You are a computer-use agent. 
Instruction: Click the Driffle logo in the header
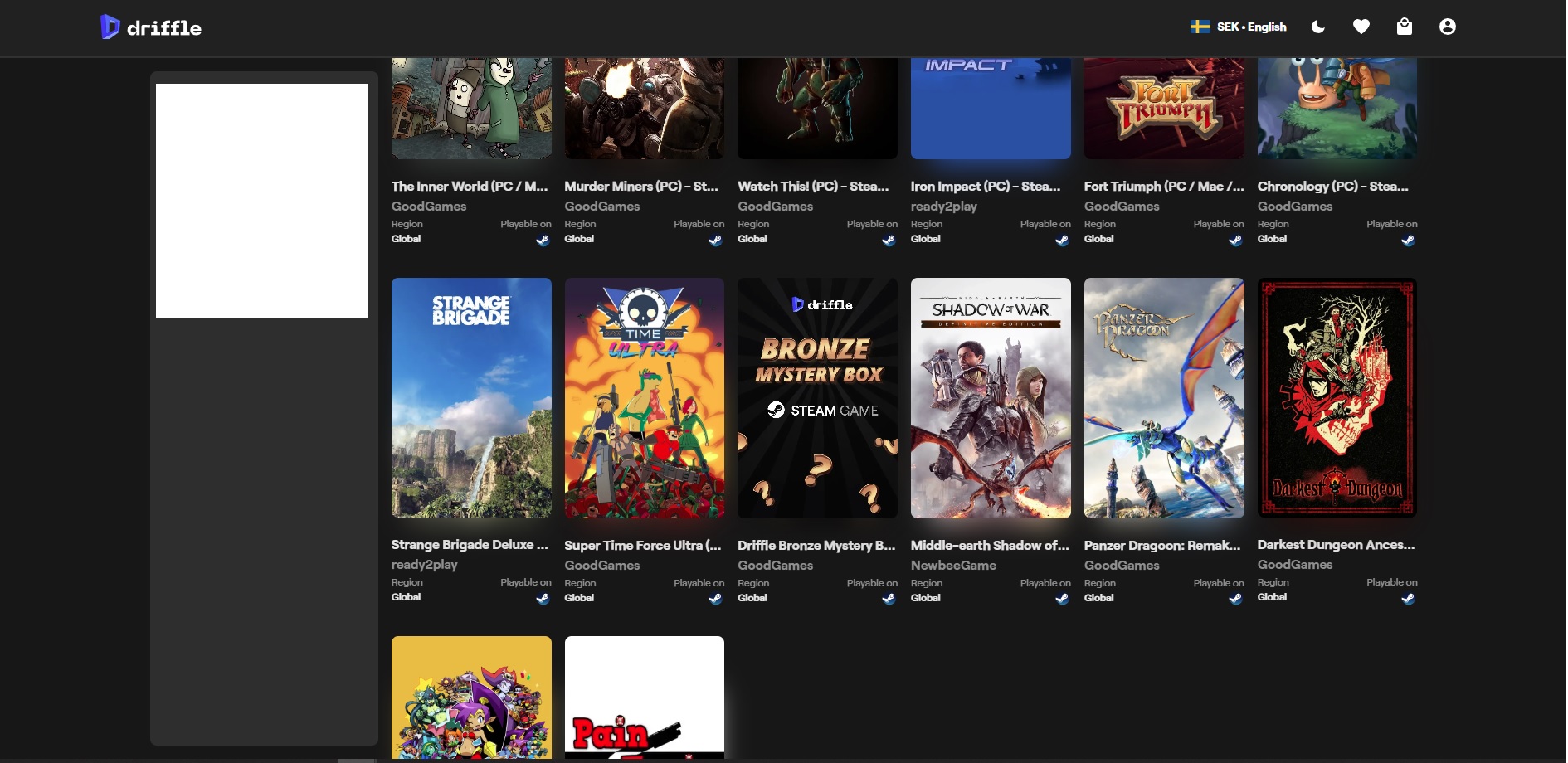coord(151,27)
